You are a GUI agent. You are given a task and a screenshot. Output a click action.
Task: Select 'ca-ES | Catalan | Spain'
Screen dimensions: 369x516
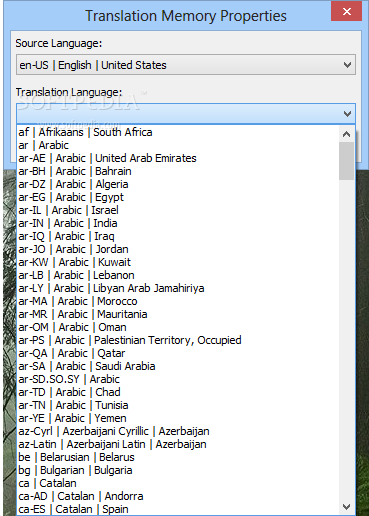[178, 509]
